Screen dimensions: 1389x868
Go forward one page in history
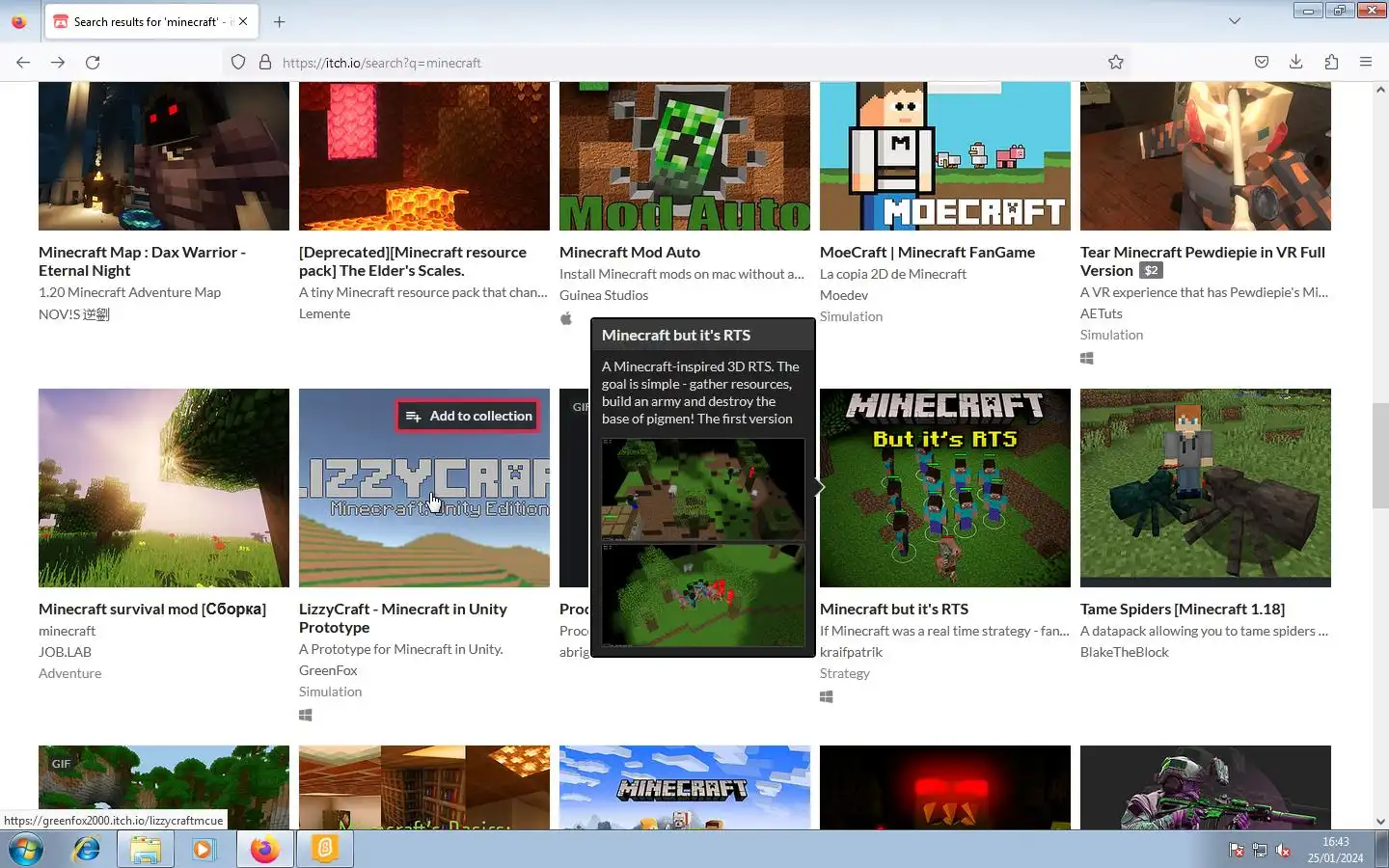click(58, 63)
